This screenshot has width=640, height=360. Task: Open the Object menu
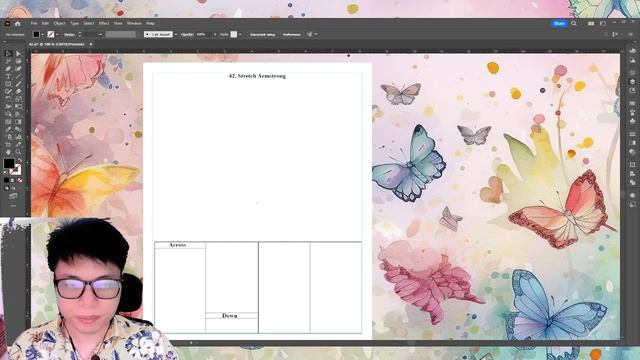(x=60, y=24)
